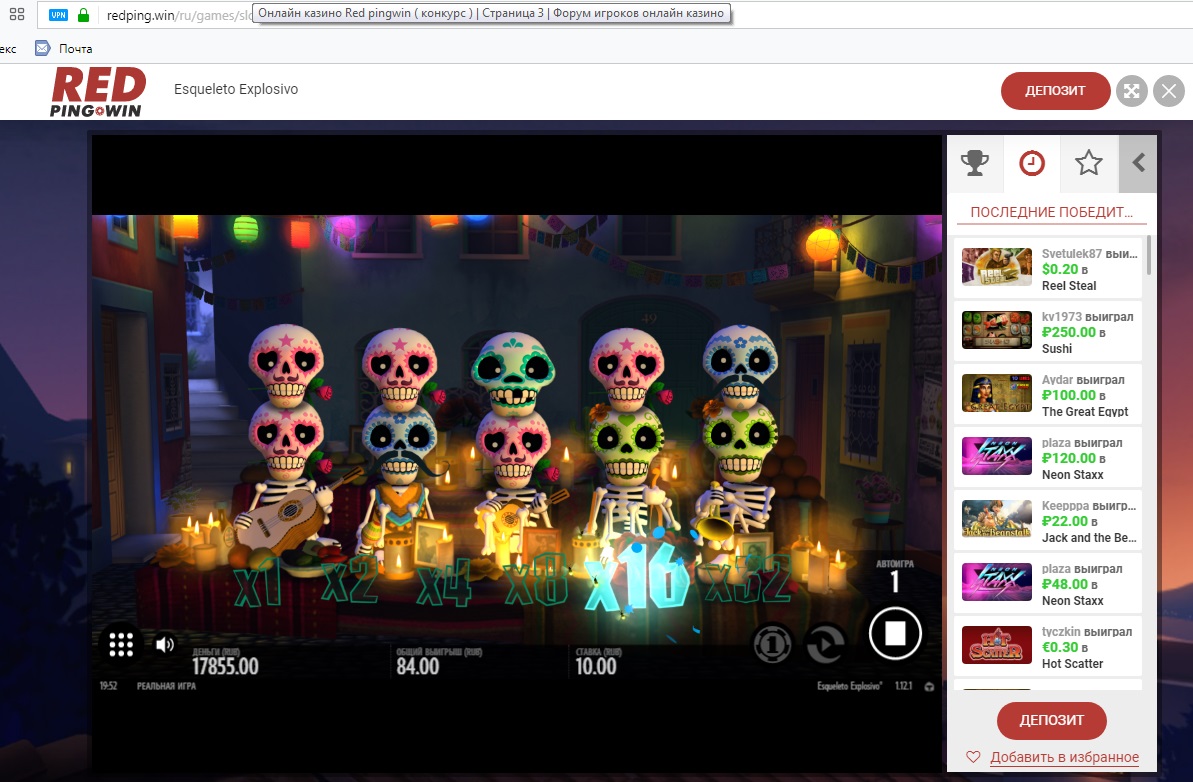The image size is (1193, 782).
Task: Click the 19:52 game clock
Action: [x=108, y=686]
